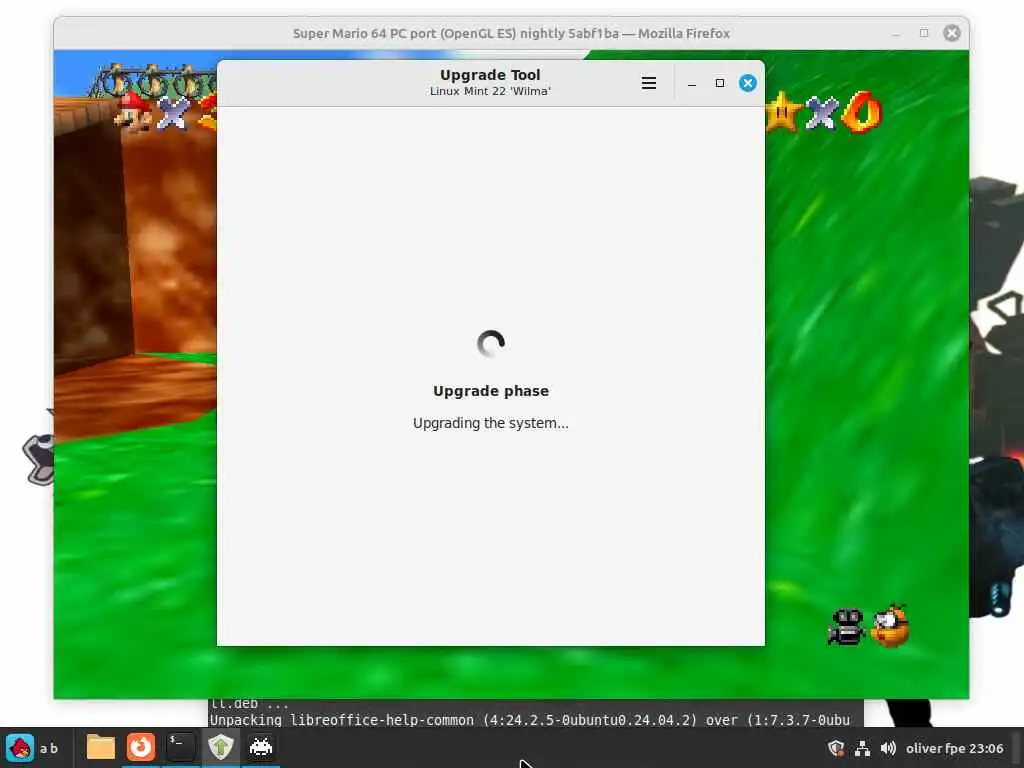Open the Upgrade Tool hamburger menu
Screen dimensions: 1024x768
(648, 83)
